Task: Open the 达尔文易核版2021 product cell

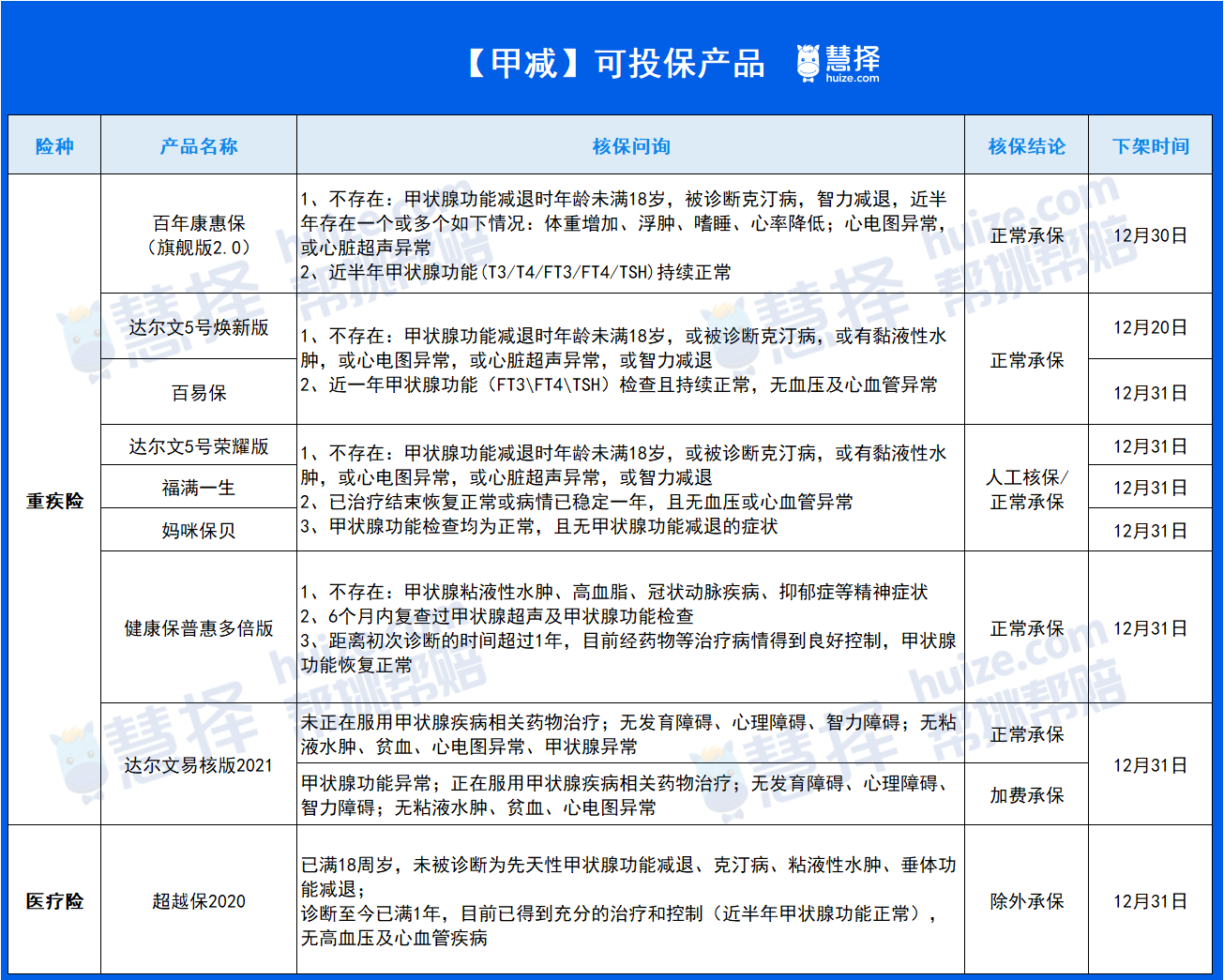Action: point(199,765)
